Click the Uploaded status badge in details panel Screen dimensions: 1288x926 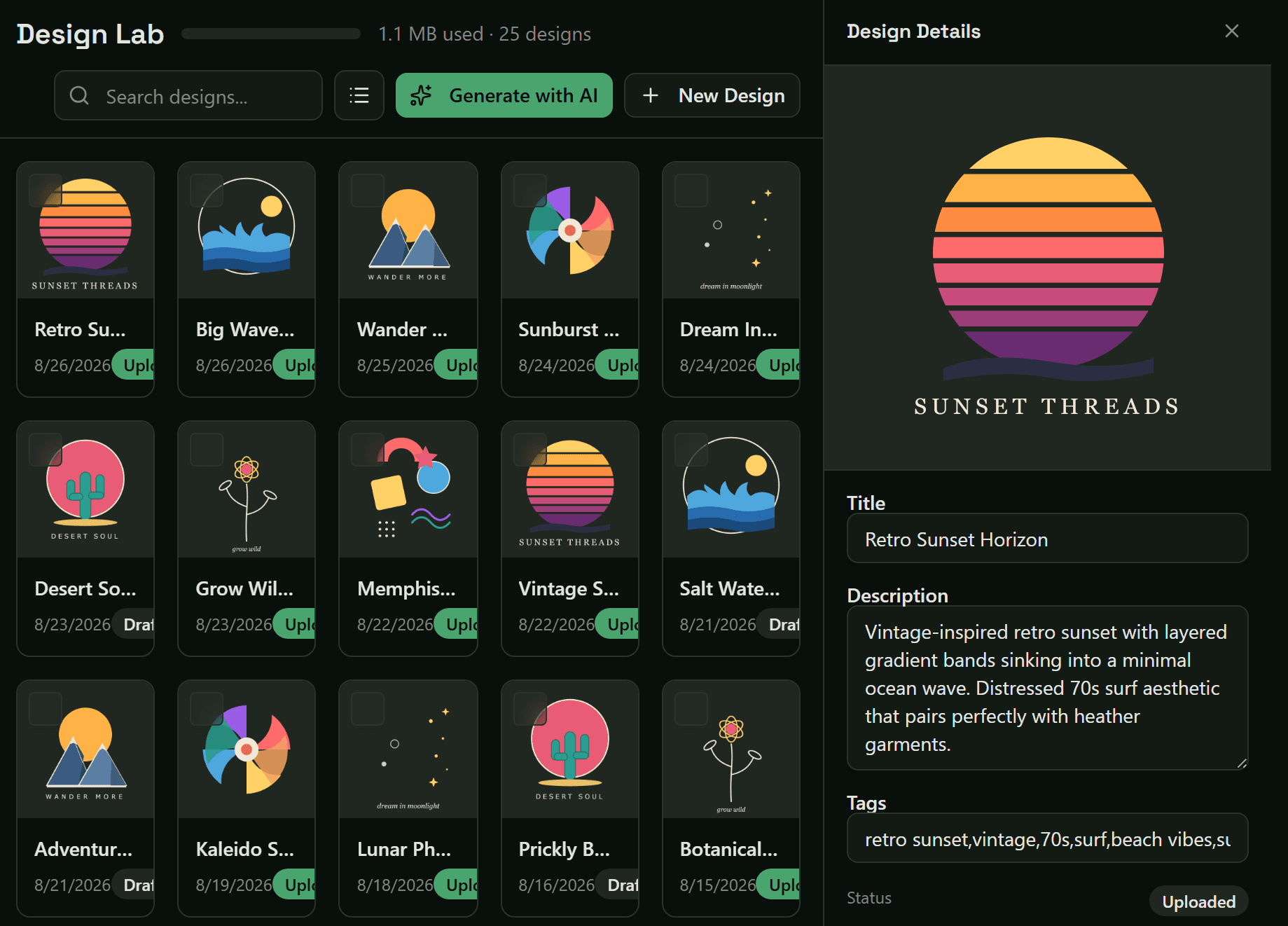coord(1199,901)
